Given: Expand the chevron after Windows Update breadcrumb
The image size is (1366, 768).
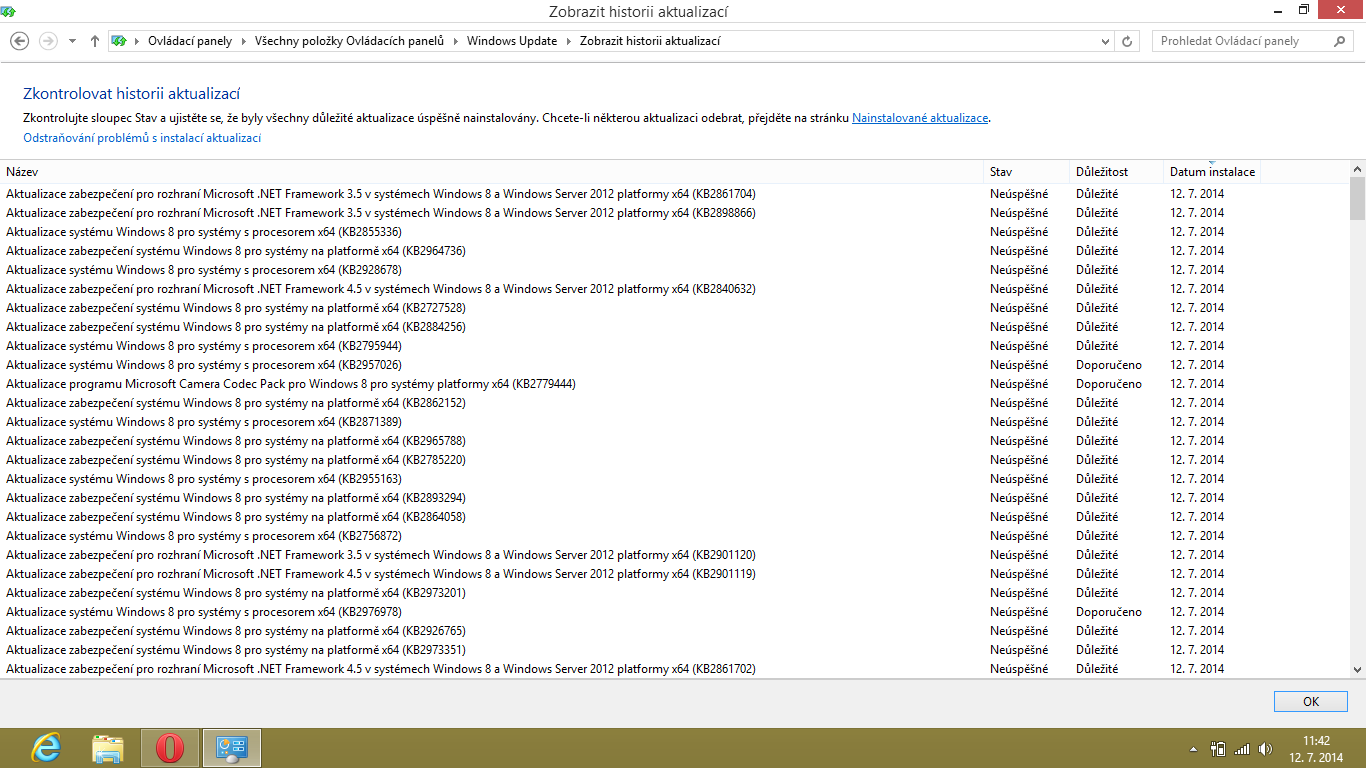Looking at the screenshot, I should pos(568,41).
